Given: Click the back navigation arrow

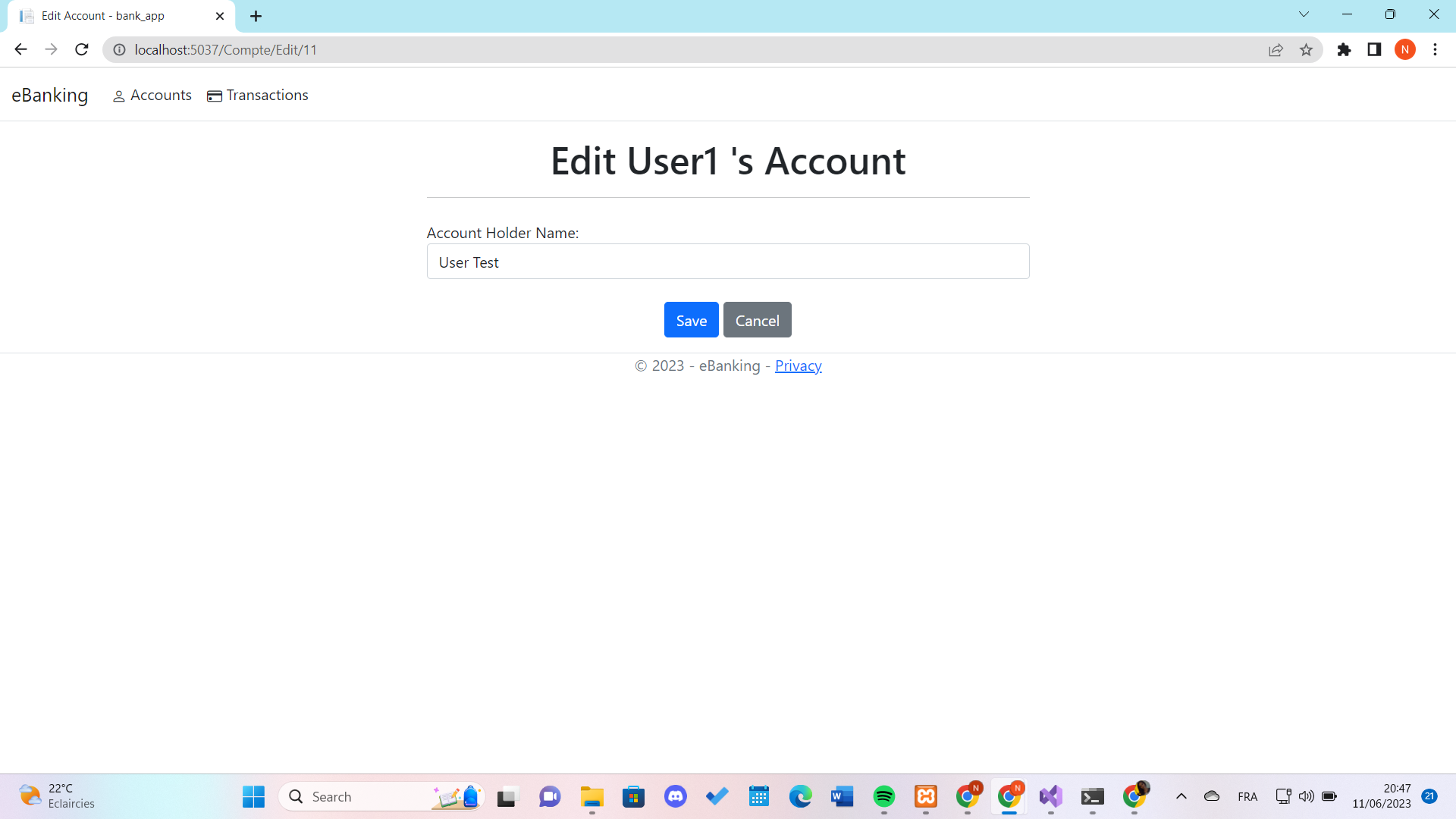Looking at the screenshot, I should 20,49.
